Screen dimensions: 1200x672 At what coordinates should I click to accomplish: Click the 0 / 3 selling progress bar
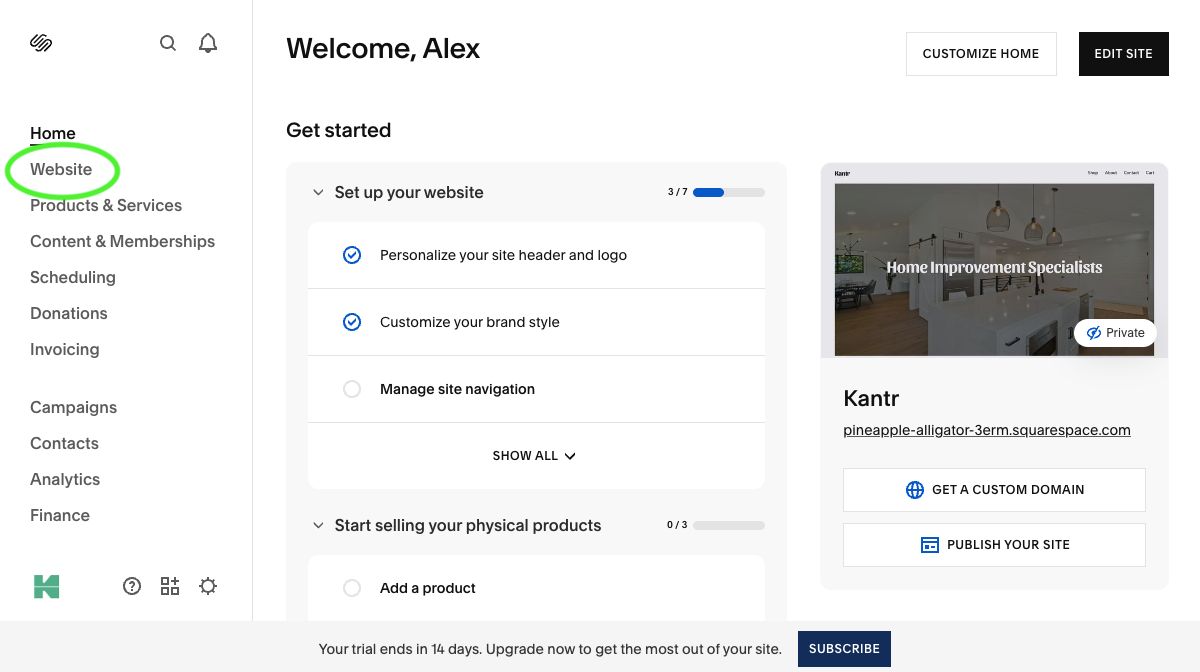(729, 525)
